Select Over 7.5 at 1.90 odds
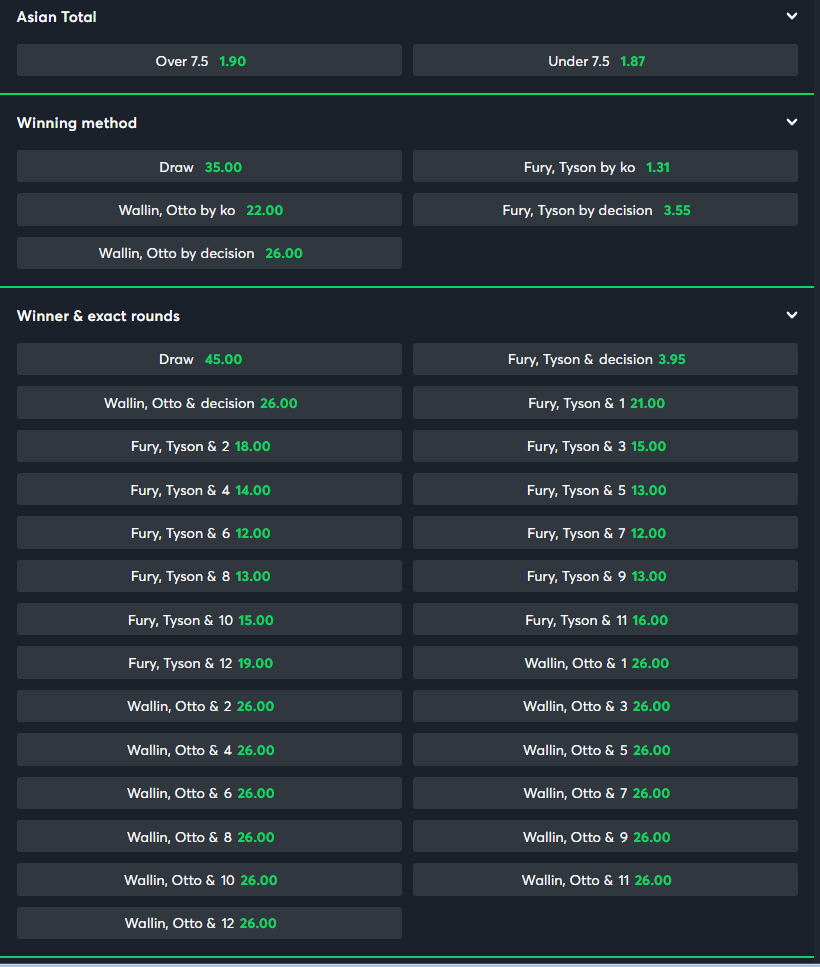820x967 pixels. pos(209,60)
